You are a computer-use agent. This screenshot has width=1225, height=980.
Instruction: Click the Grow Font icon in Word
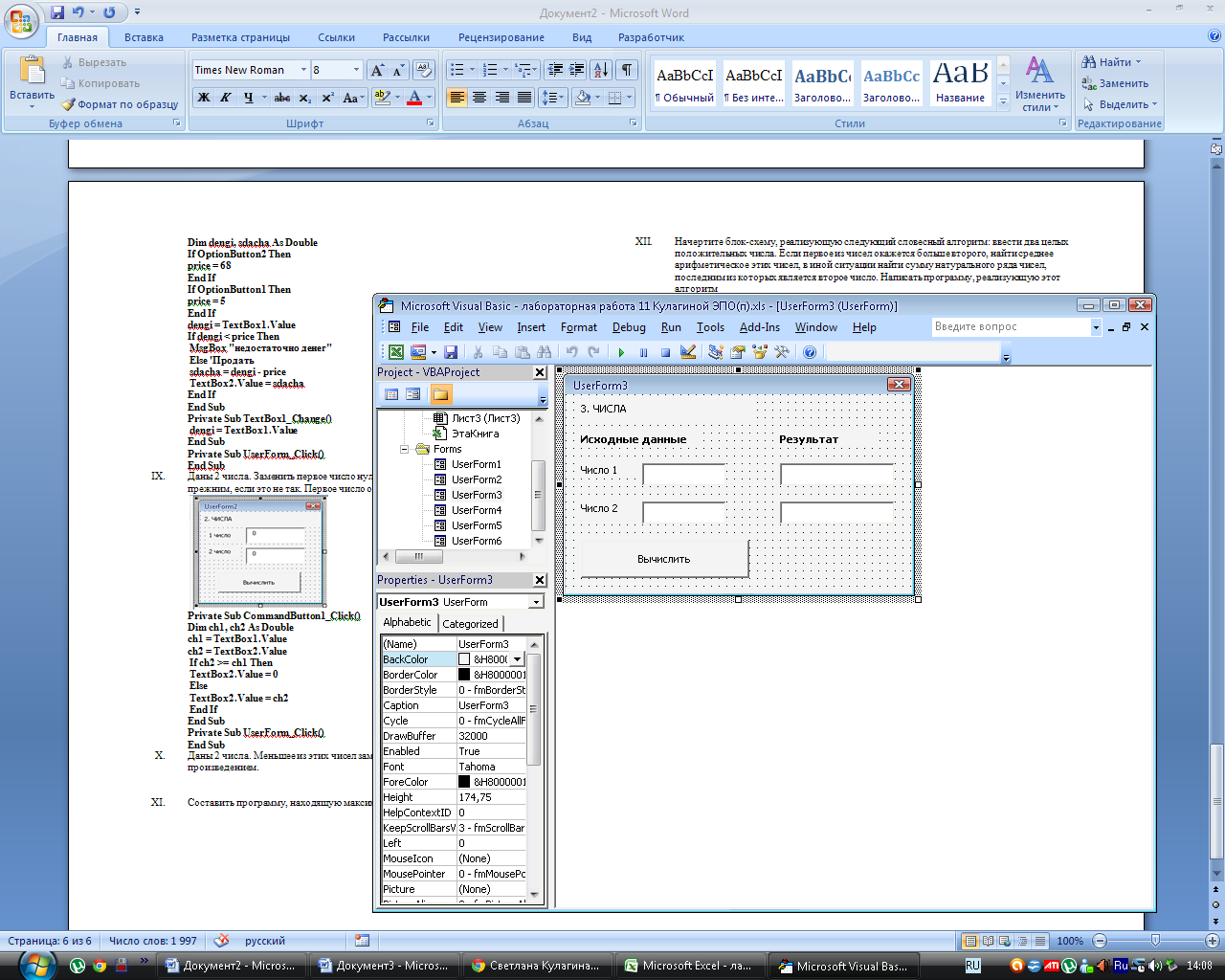pos(378,70)
